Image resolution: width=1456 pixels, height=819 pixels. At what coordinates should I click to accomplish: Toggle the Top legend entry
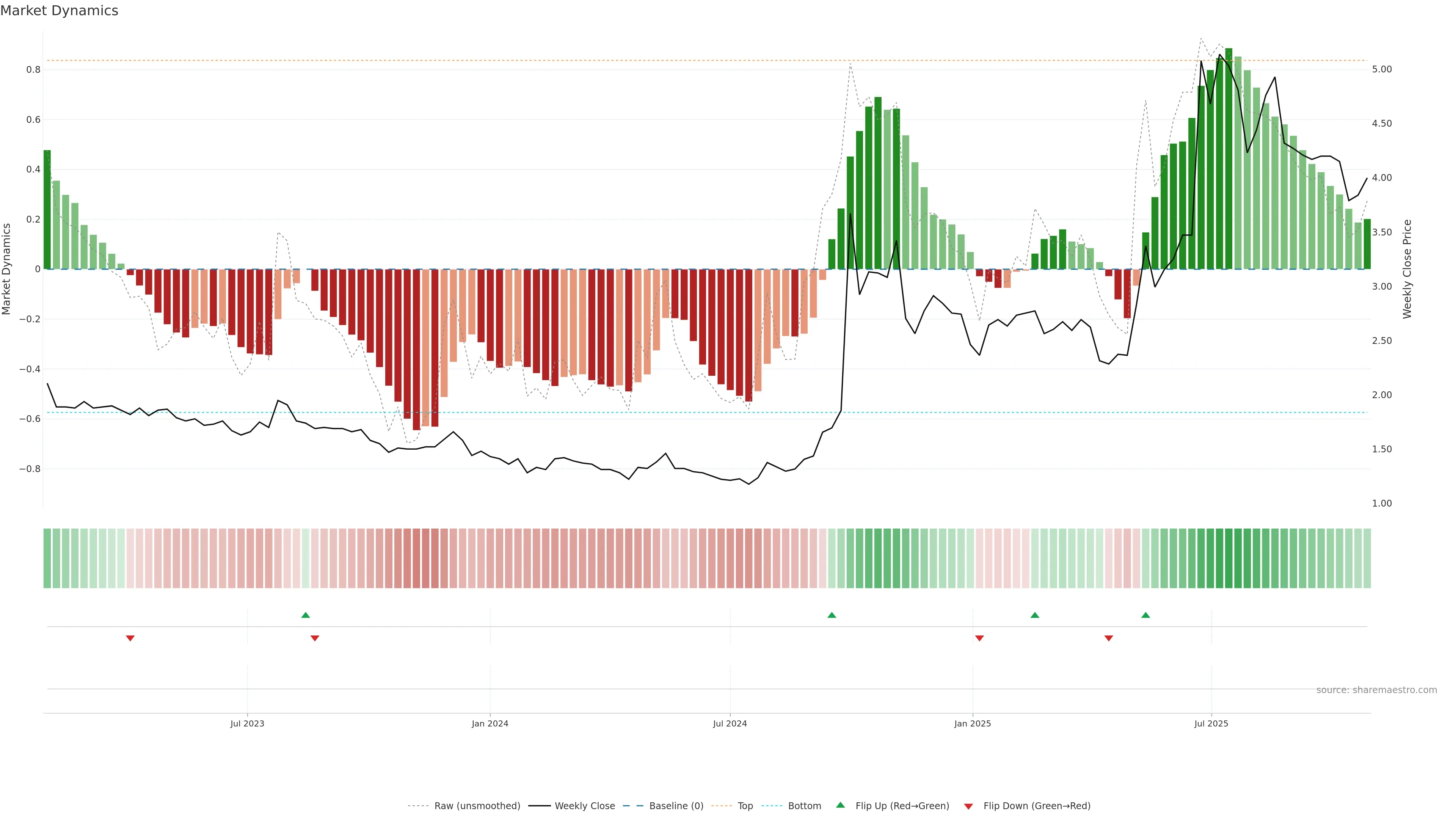pos(745,806)
